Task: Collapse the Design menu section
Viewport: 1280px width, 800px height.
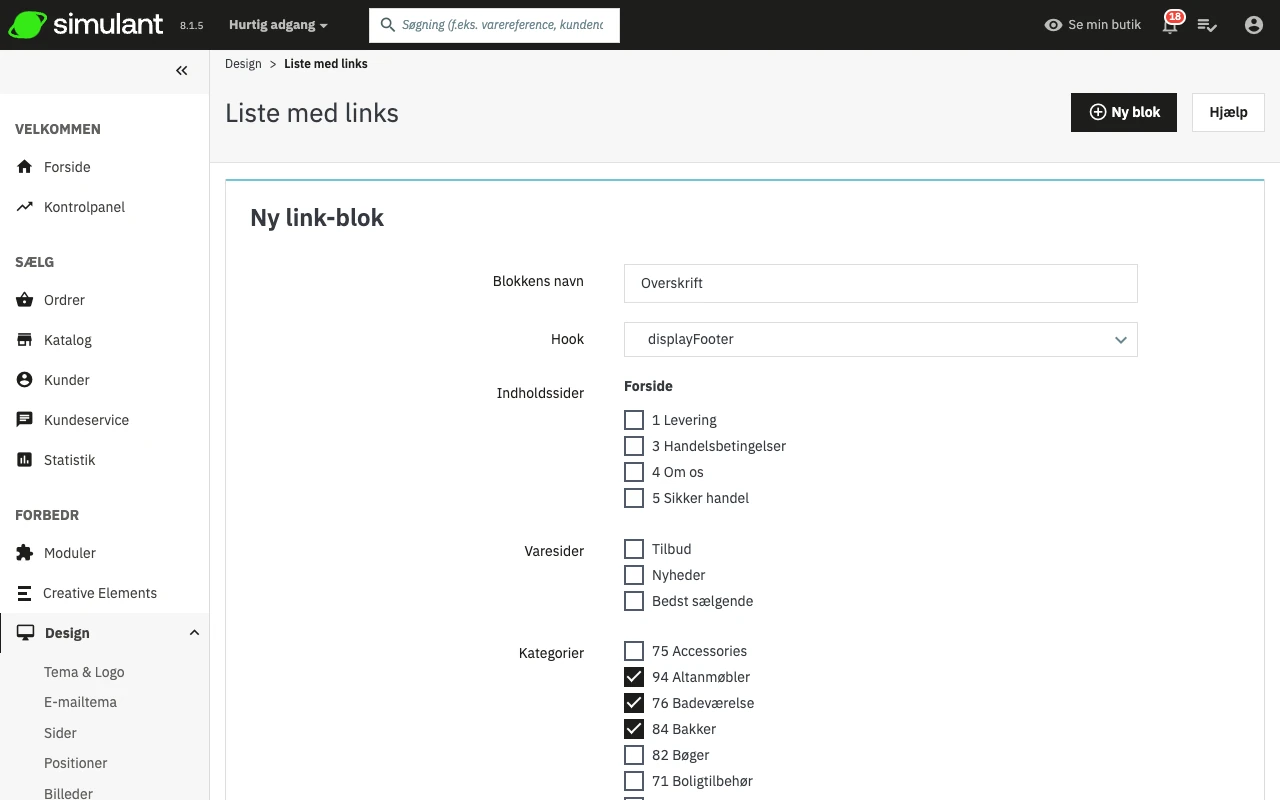Action: coord(194,633)
